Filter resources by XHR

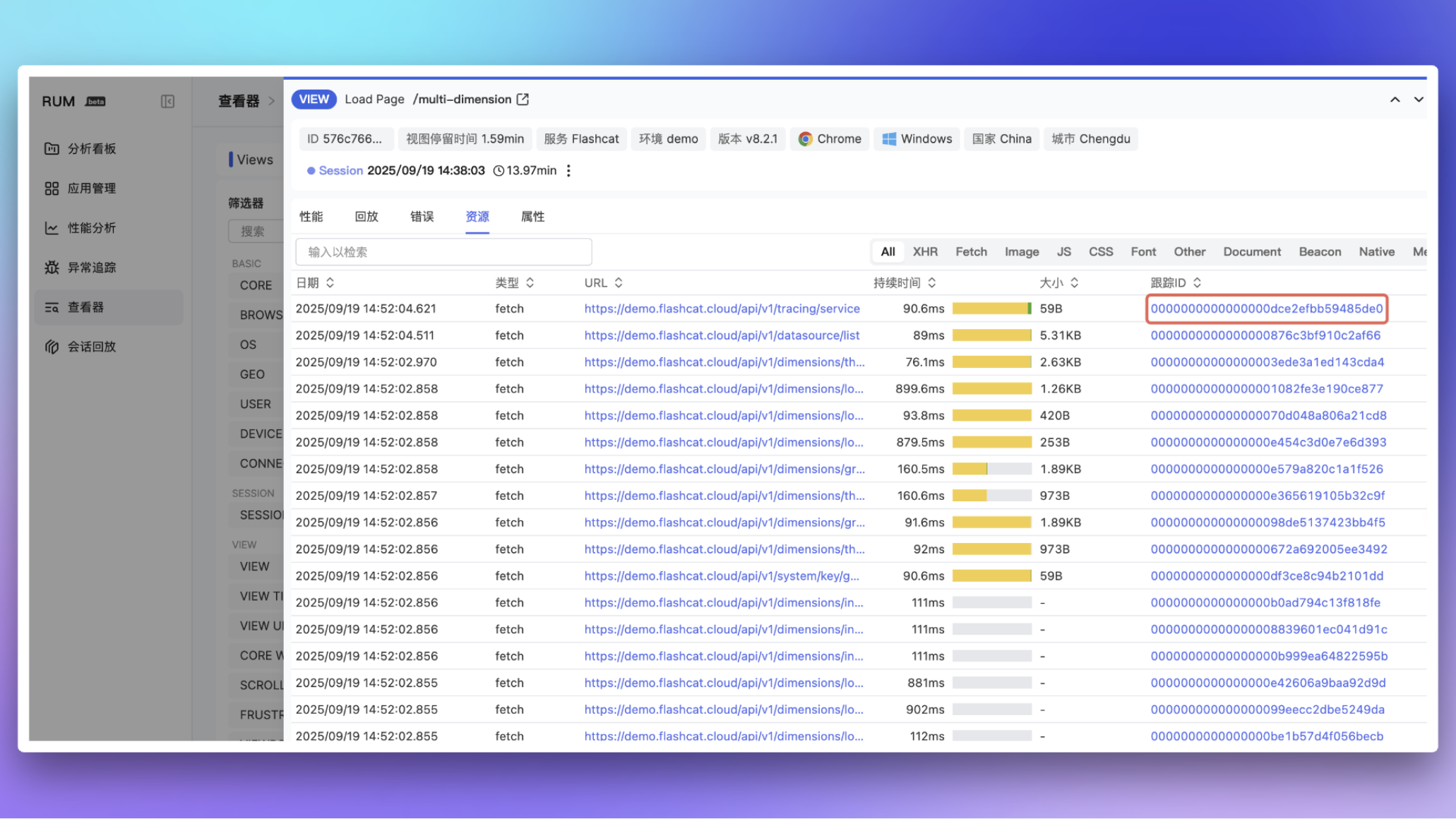(925, 252)
